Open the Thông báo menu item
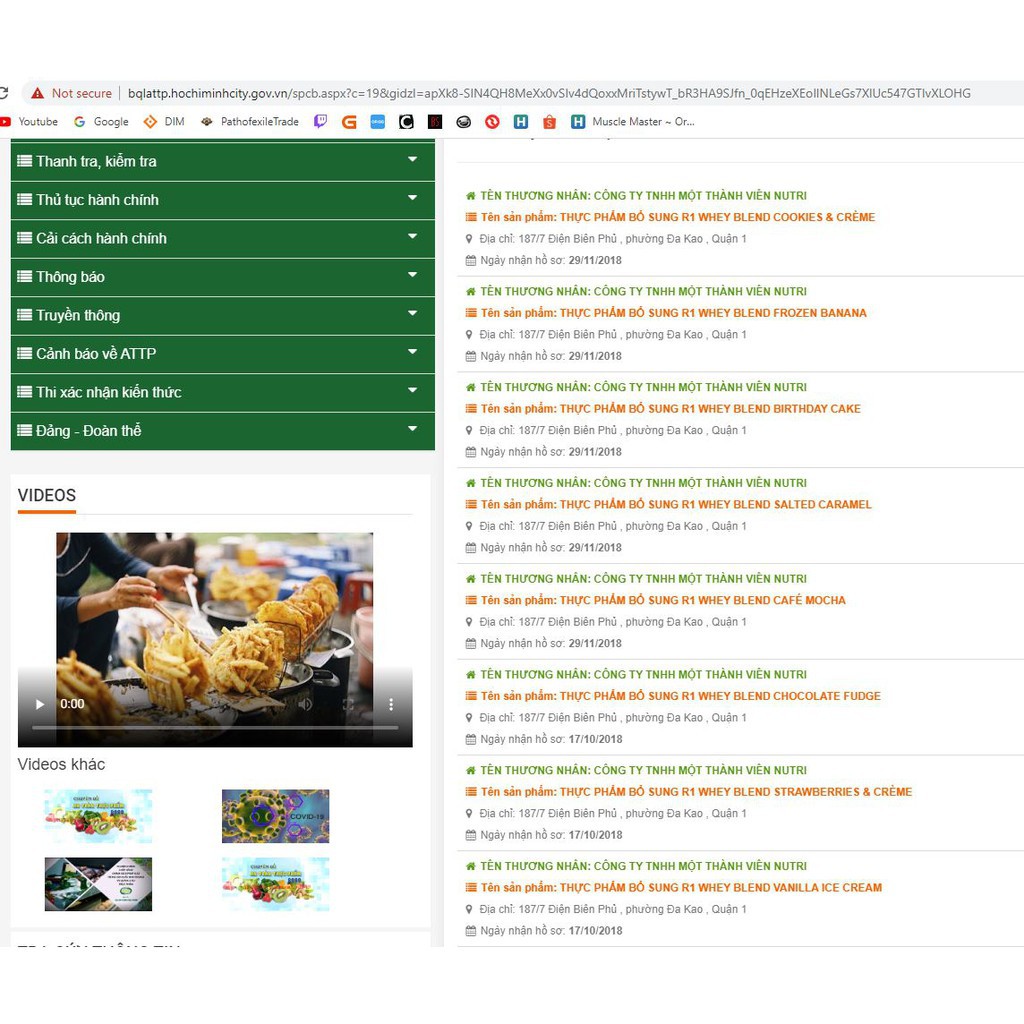Image resolution: width=1024 pixels, height=1024 pixels. pos(223,277)
